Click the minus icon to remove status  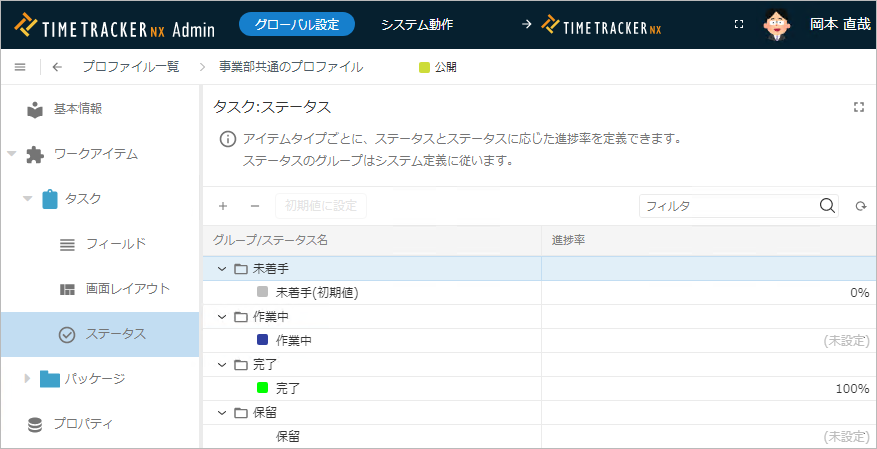pos(255,206)
